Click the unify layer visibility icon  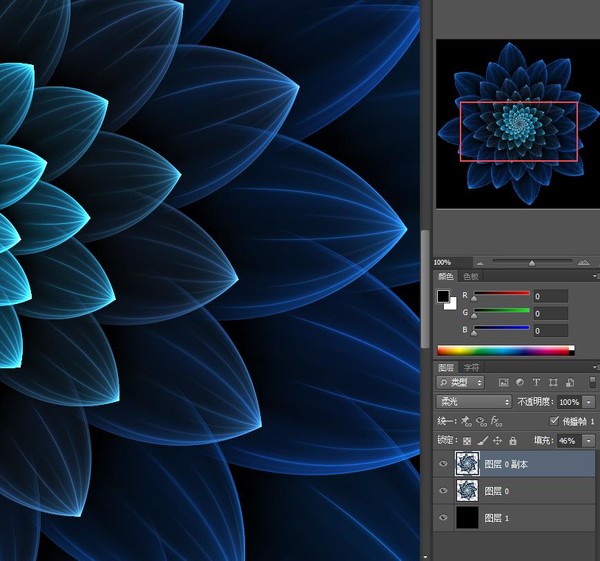(x=481, y=422)
